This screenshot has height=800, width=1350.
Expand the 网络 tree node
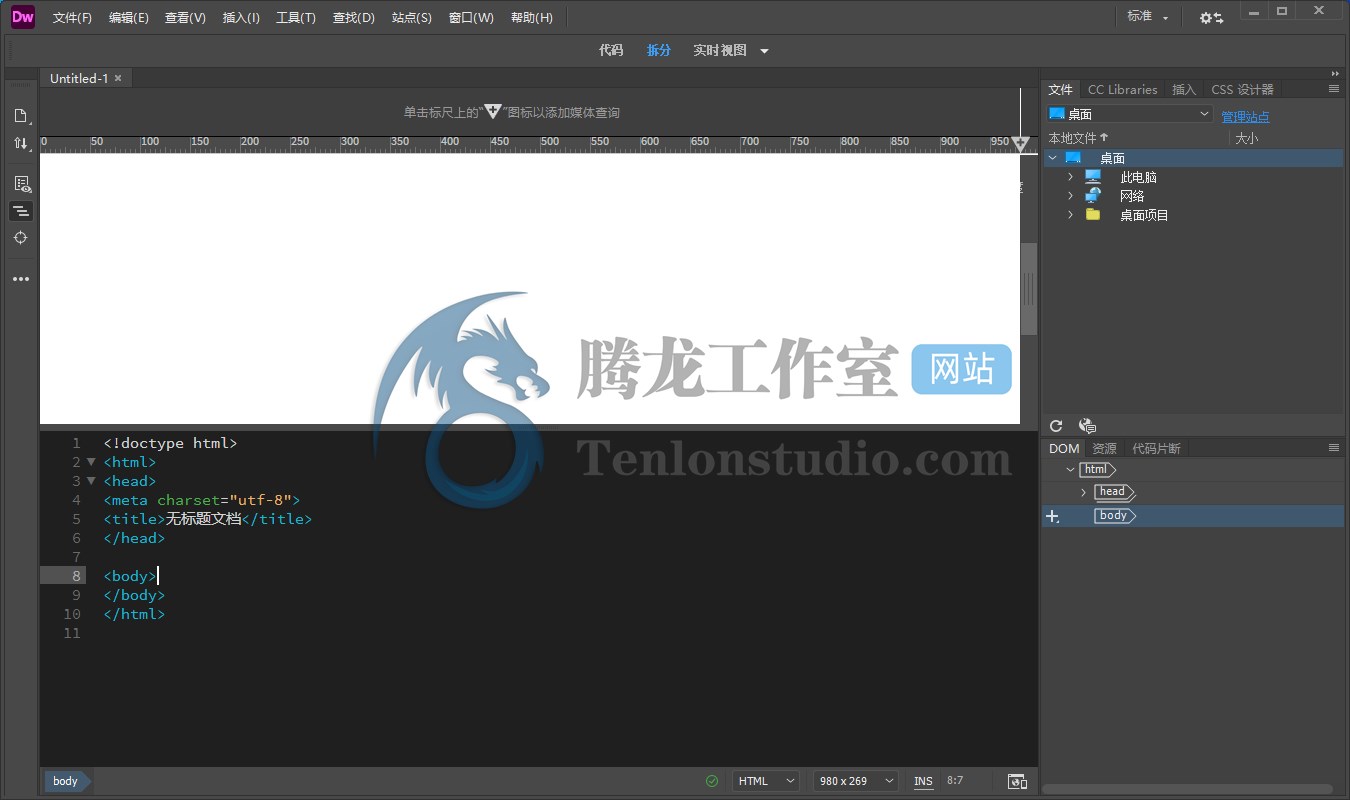1070,196
